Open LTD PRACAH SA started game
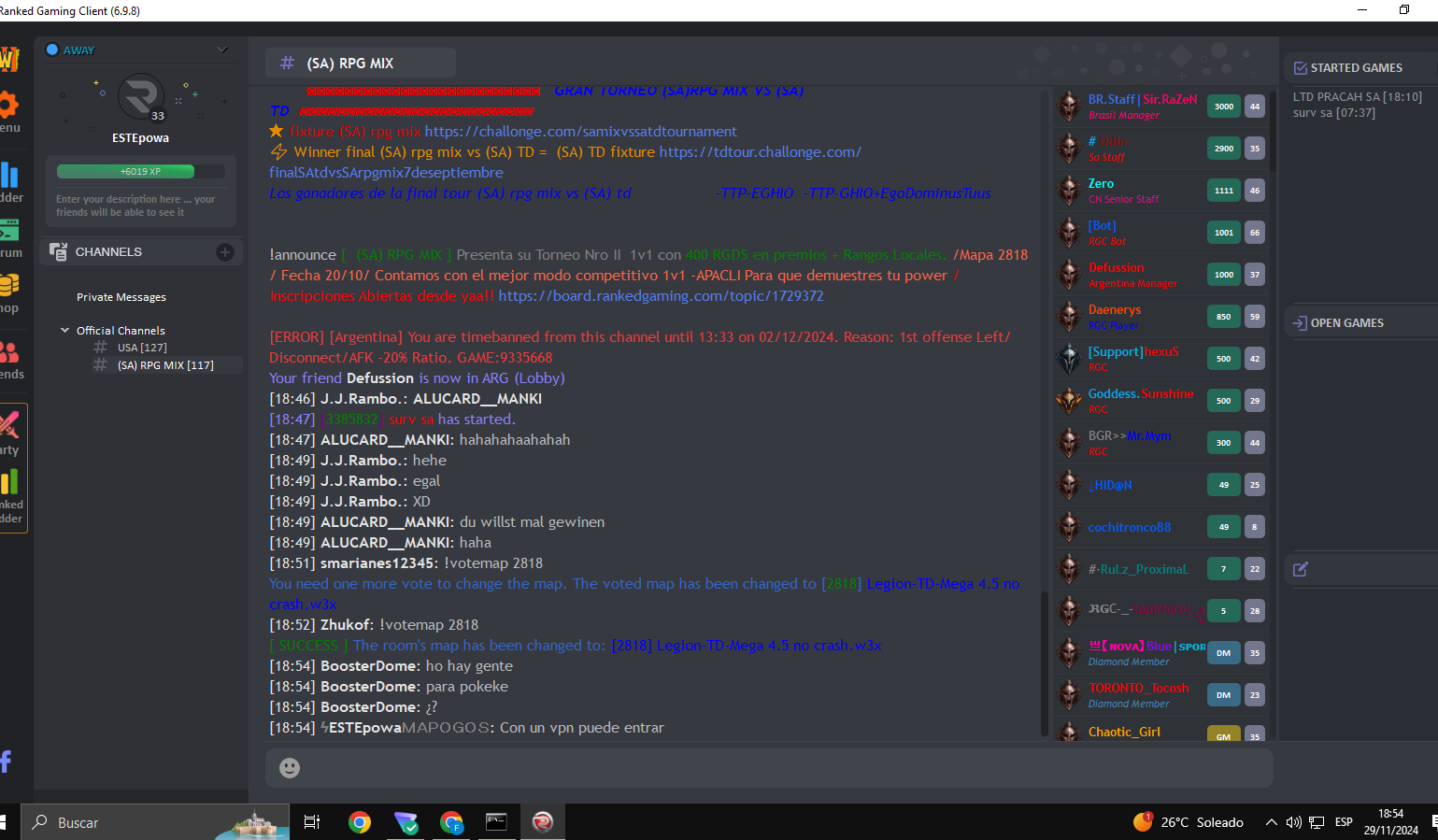The width and height of the screenshot is (1438, 840). click(1357, 97)
